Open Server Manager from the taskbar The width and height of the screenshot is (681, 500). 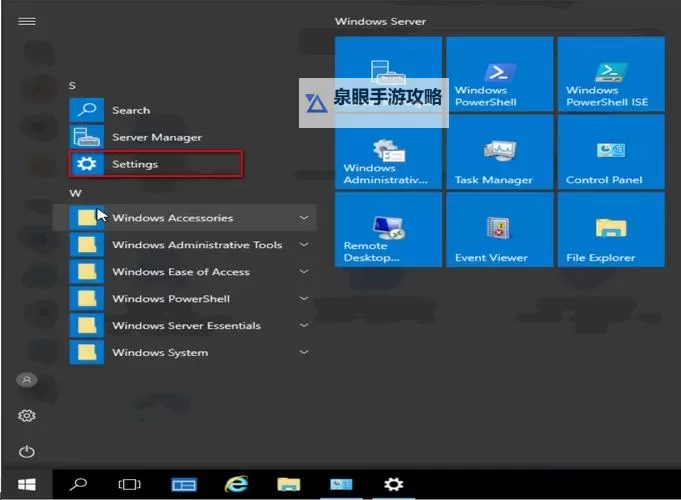click(184, 484)
